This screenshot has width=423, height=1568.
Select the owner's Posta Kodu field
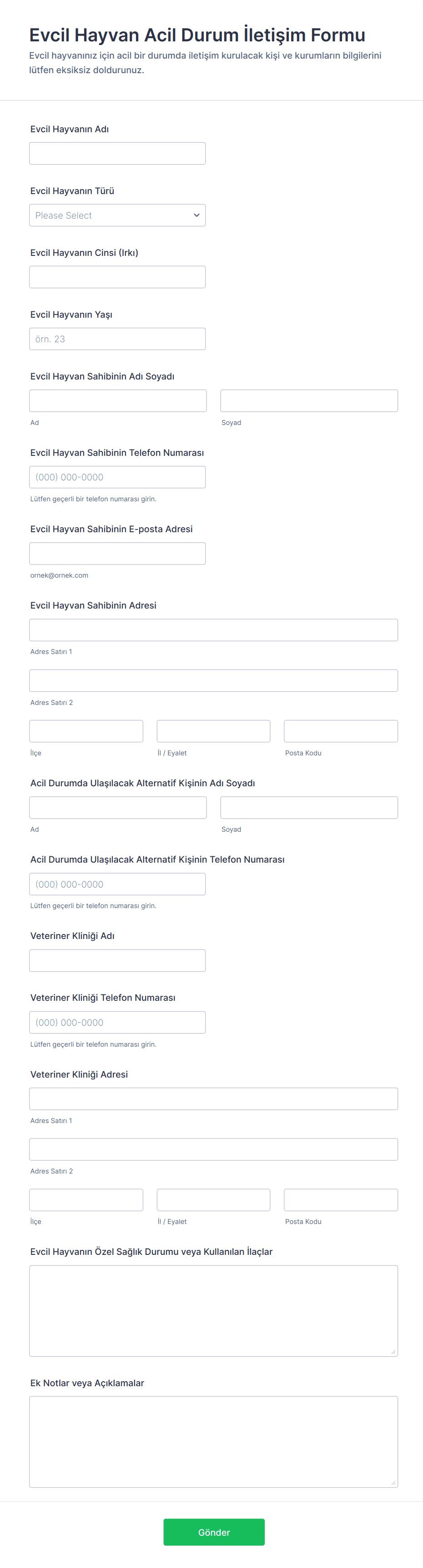[x=340, y=730]
